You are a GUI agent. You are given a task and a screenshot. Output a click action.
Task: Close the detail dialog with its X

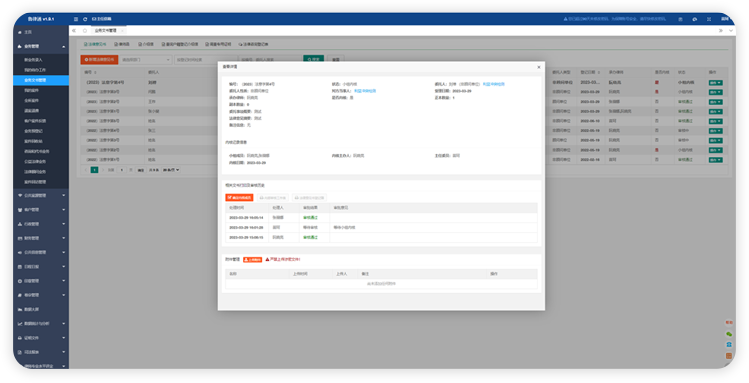[x=539, y=67]
